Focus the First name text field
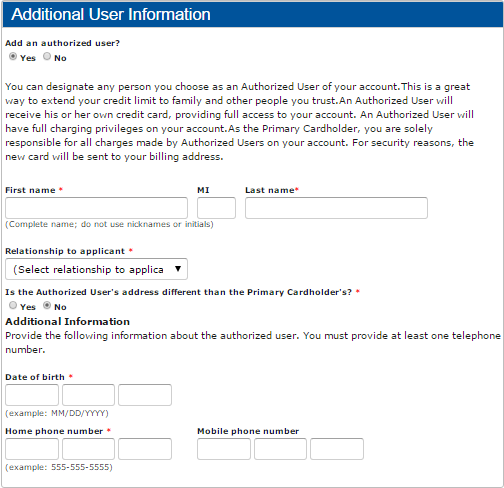 [x=96, y=208]
